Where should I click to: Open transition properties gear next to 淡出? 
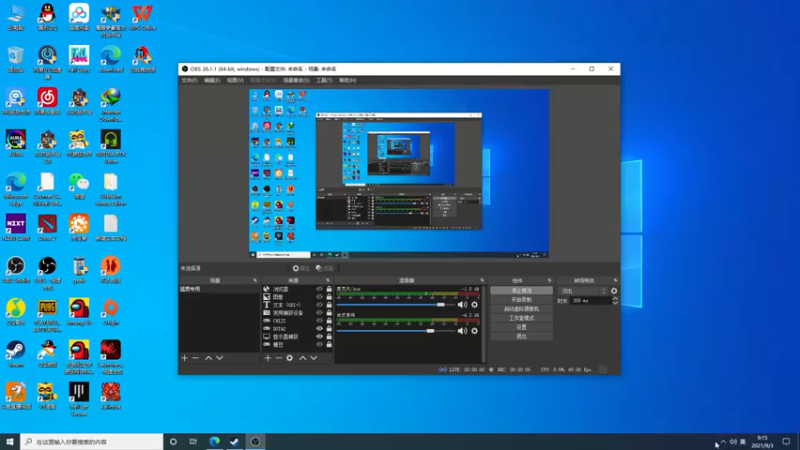point(614,291)
